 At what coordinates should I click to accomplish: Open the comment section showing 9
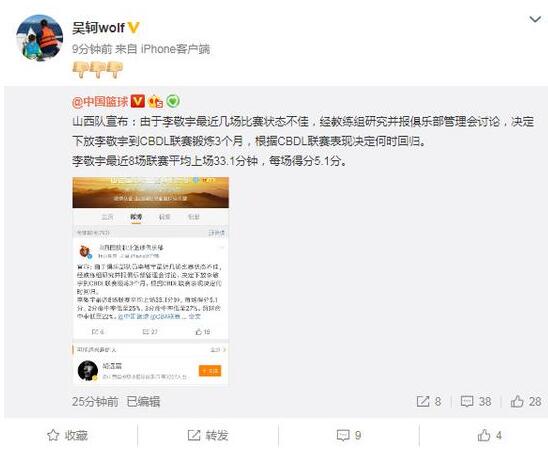coord(349,435)
